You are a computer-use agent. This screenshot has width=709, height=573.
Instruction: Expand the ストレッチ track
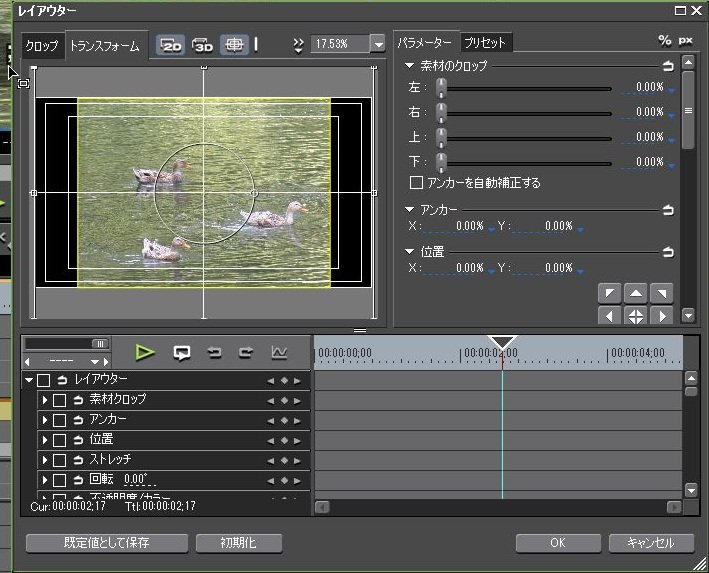tap(45, 460)
